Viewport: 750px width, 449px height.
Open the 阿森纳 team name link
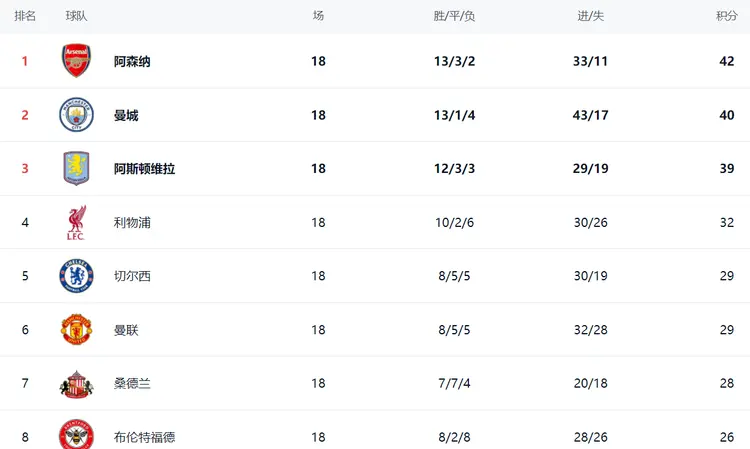tap(132, 62)
